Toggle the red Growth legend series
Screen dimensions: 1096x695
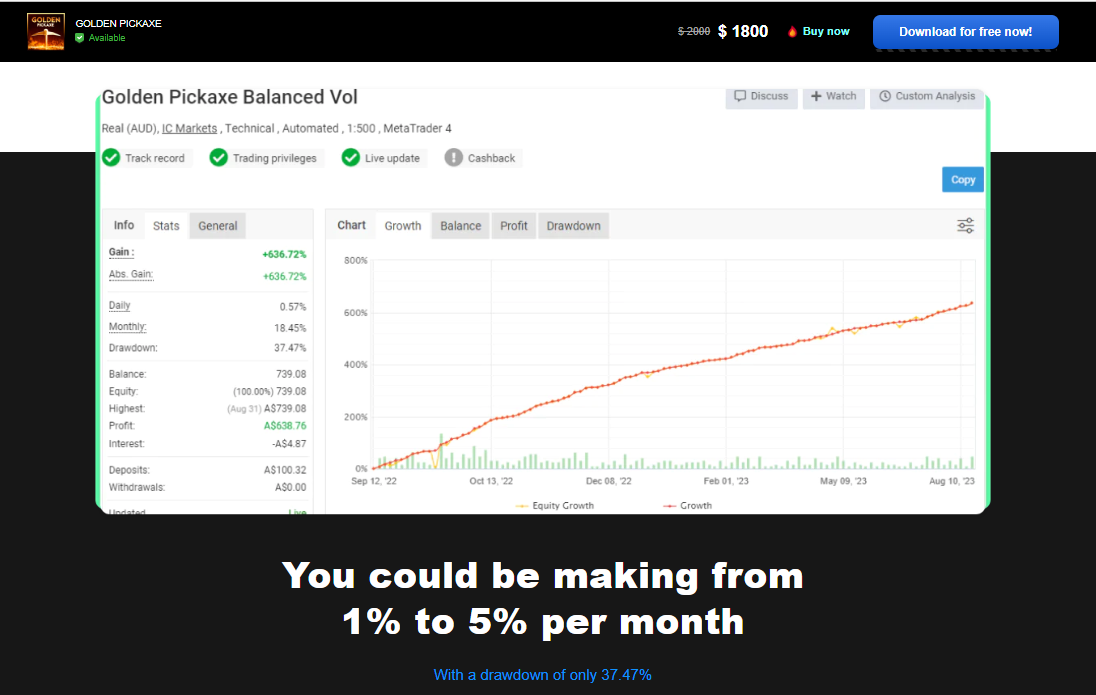point(688,506)
